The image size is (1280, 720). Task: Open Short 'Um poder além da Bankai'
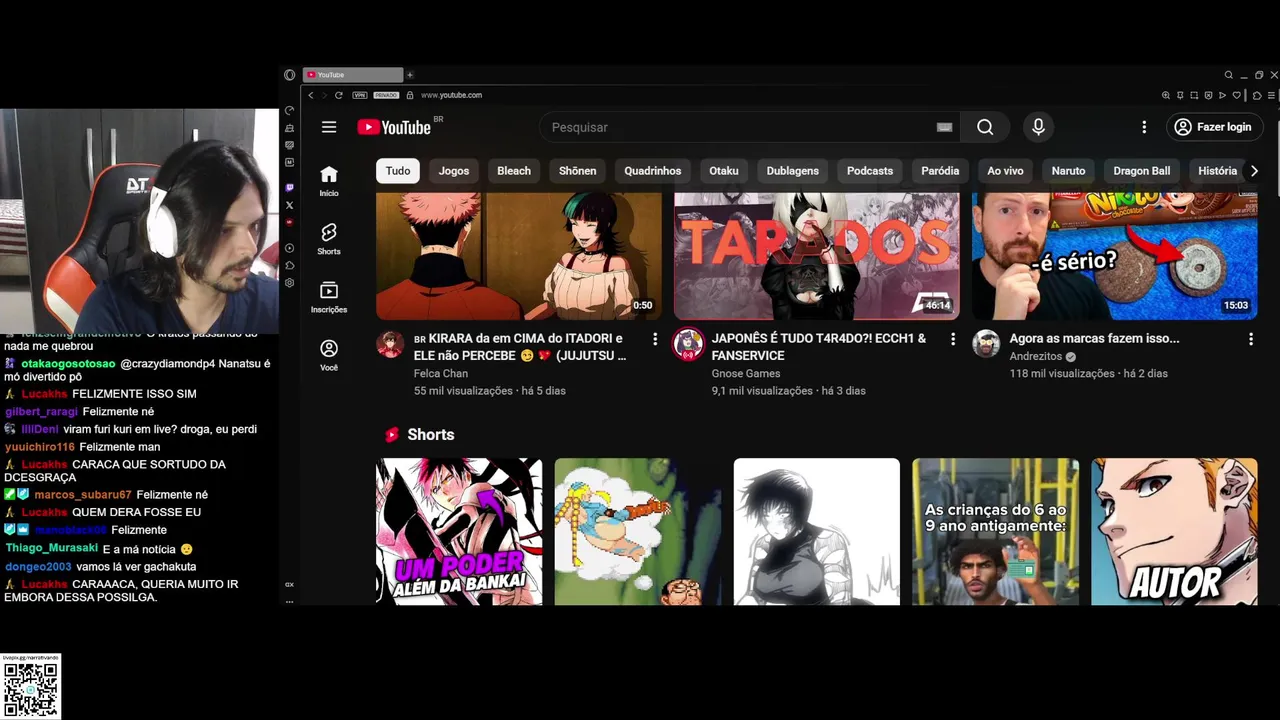pos(459,531)
